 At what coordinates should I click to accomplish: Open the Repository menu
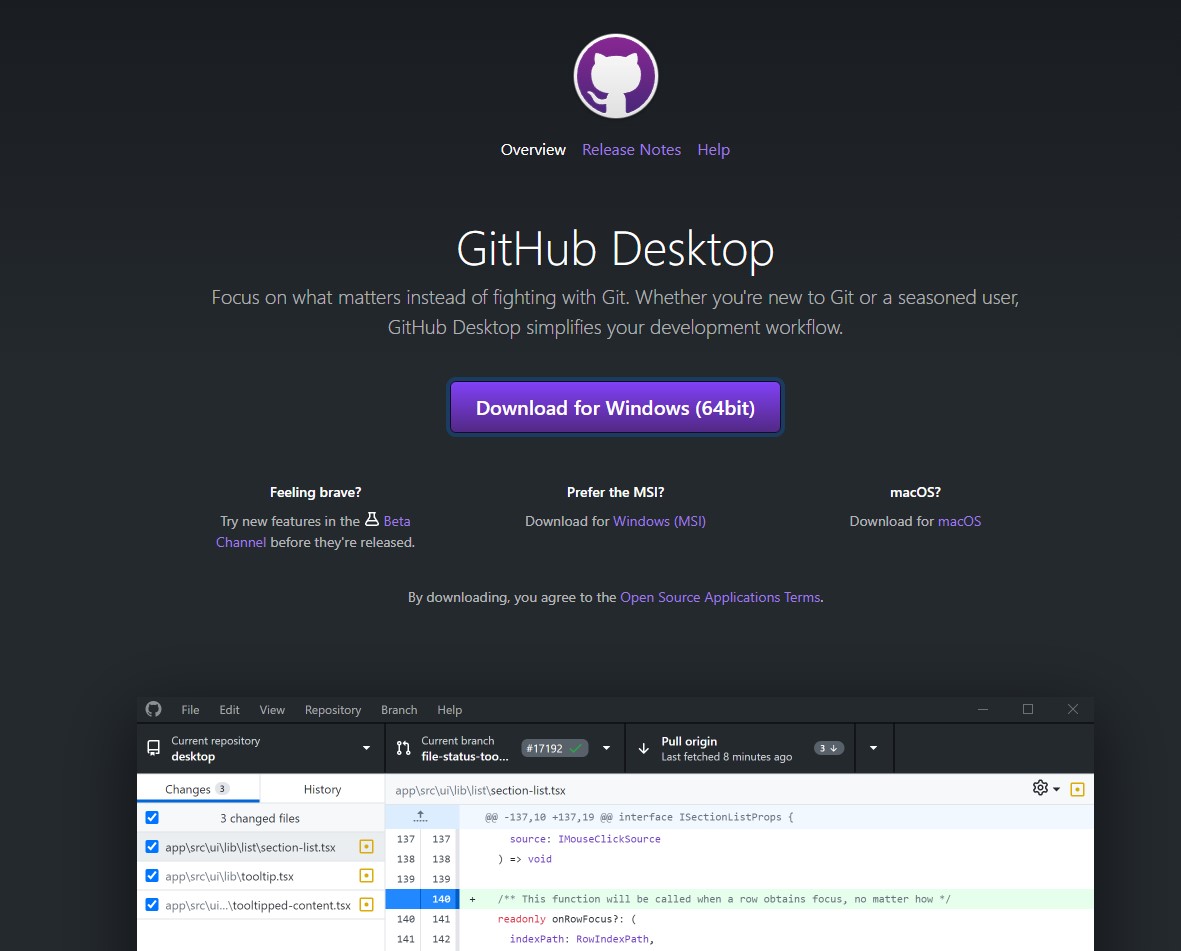[x=332, y=710]
